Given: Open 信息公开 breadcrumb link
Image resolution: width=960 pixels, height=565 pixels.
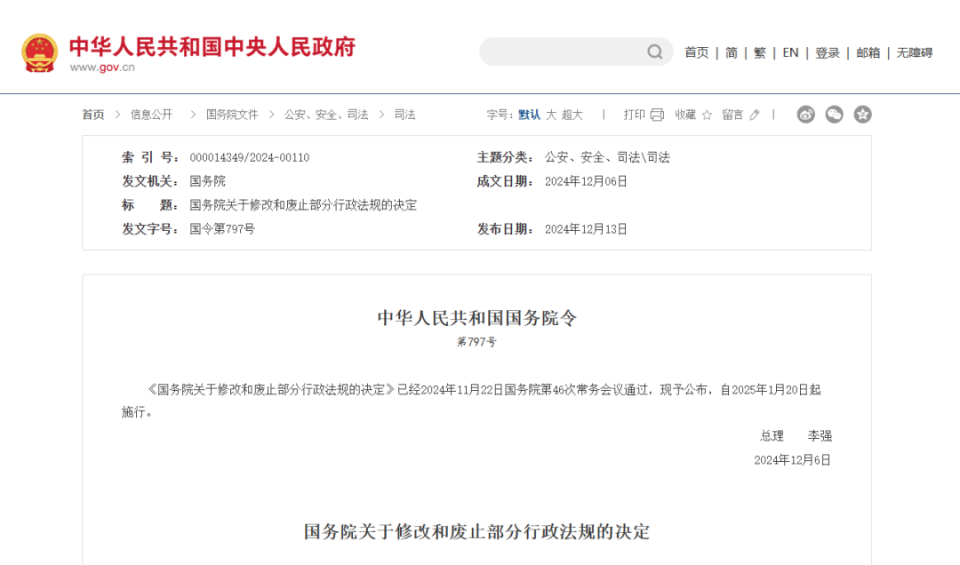Looking at the screenshot, I should click(x=151, y=114).
